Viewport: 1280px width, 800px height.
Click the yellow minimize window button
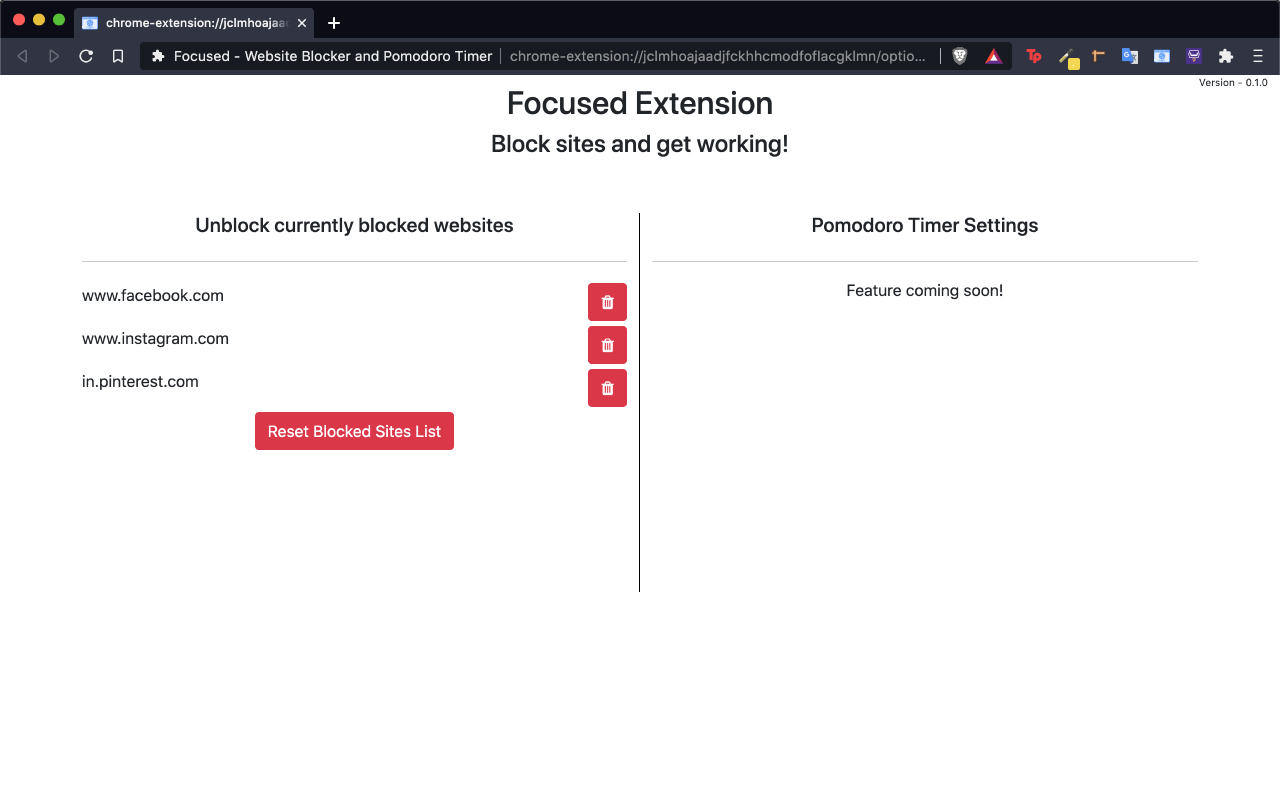[39, 20]
